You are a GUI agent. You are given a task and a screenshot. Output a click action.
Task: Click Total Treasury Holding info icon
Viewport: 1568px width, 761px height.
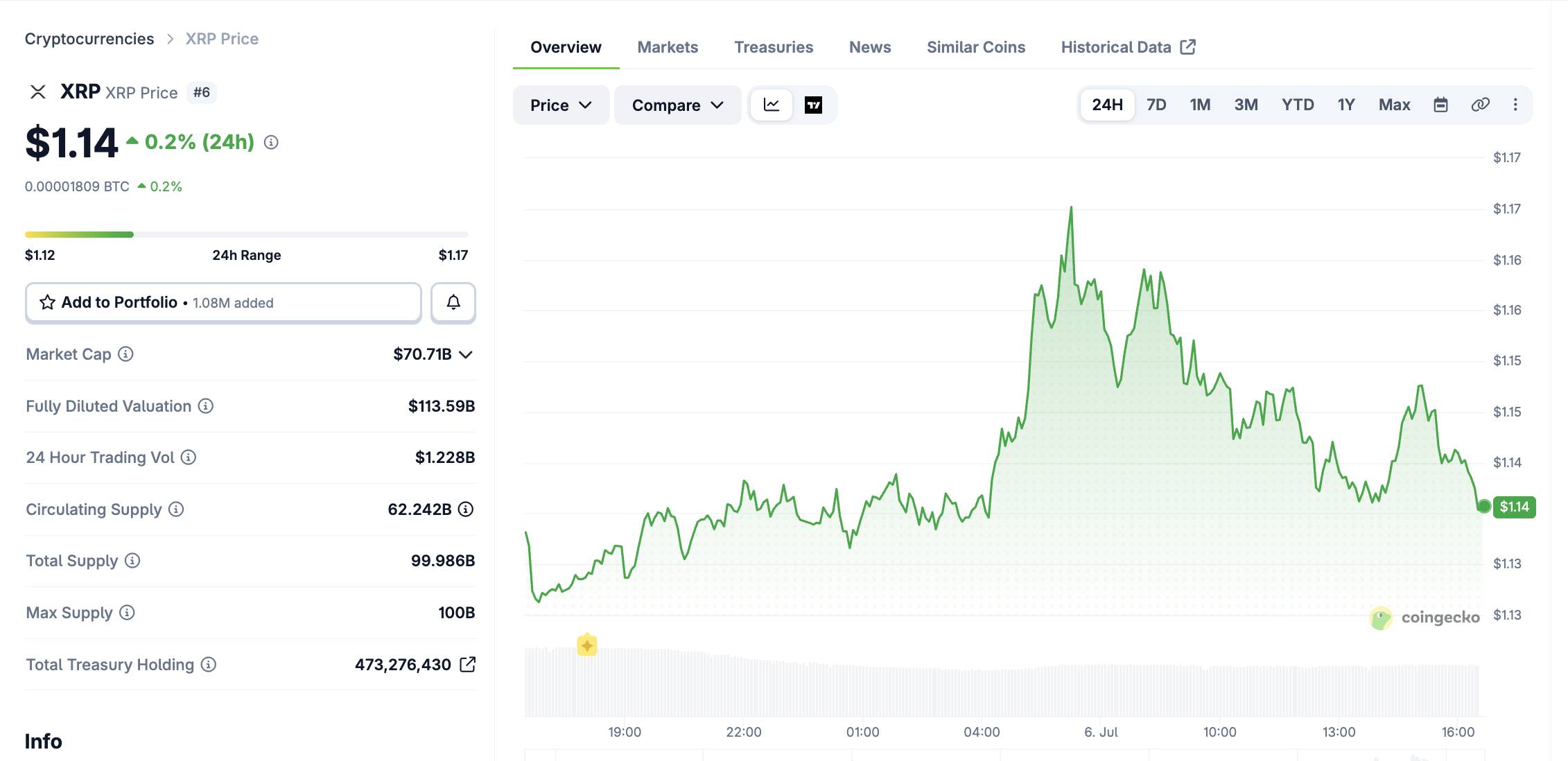[x=209, y=665]
